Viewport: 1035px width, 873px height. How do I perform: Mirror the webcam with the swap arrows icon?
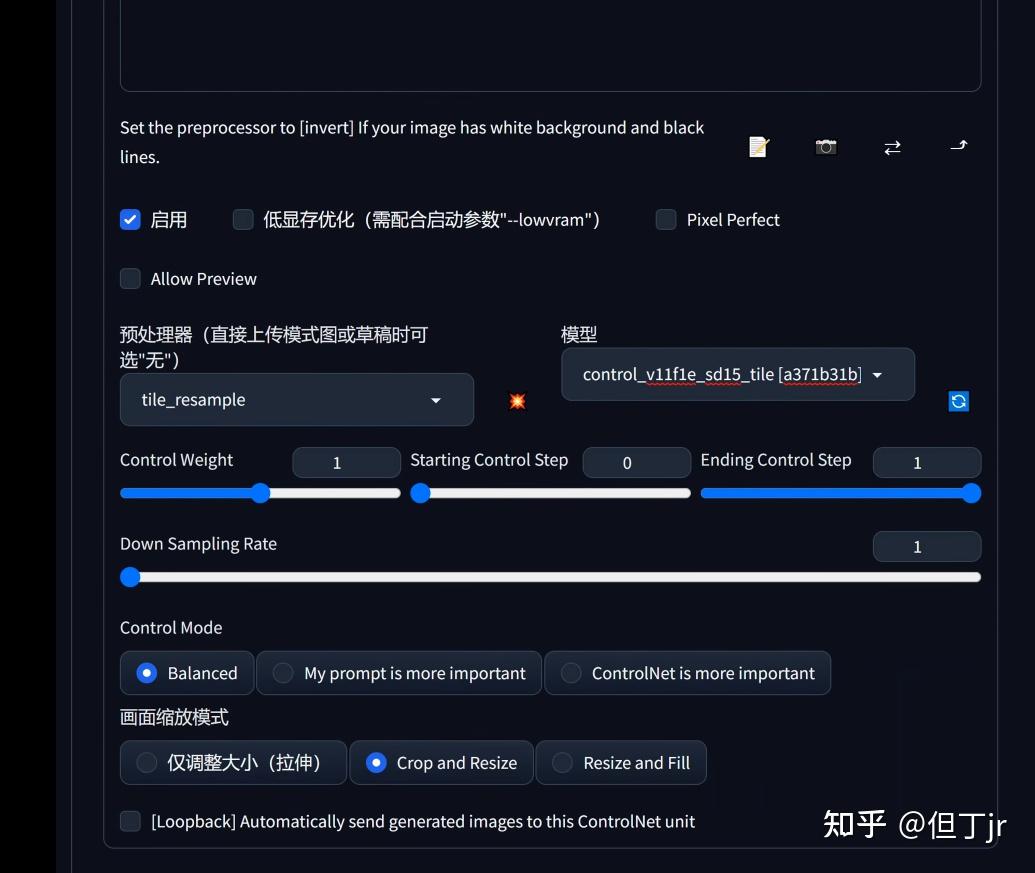coord(892,146)
